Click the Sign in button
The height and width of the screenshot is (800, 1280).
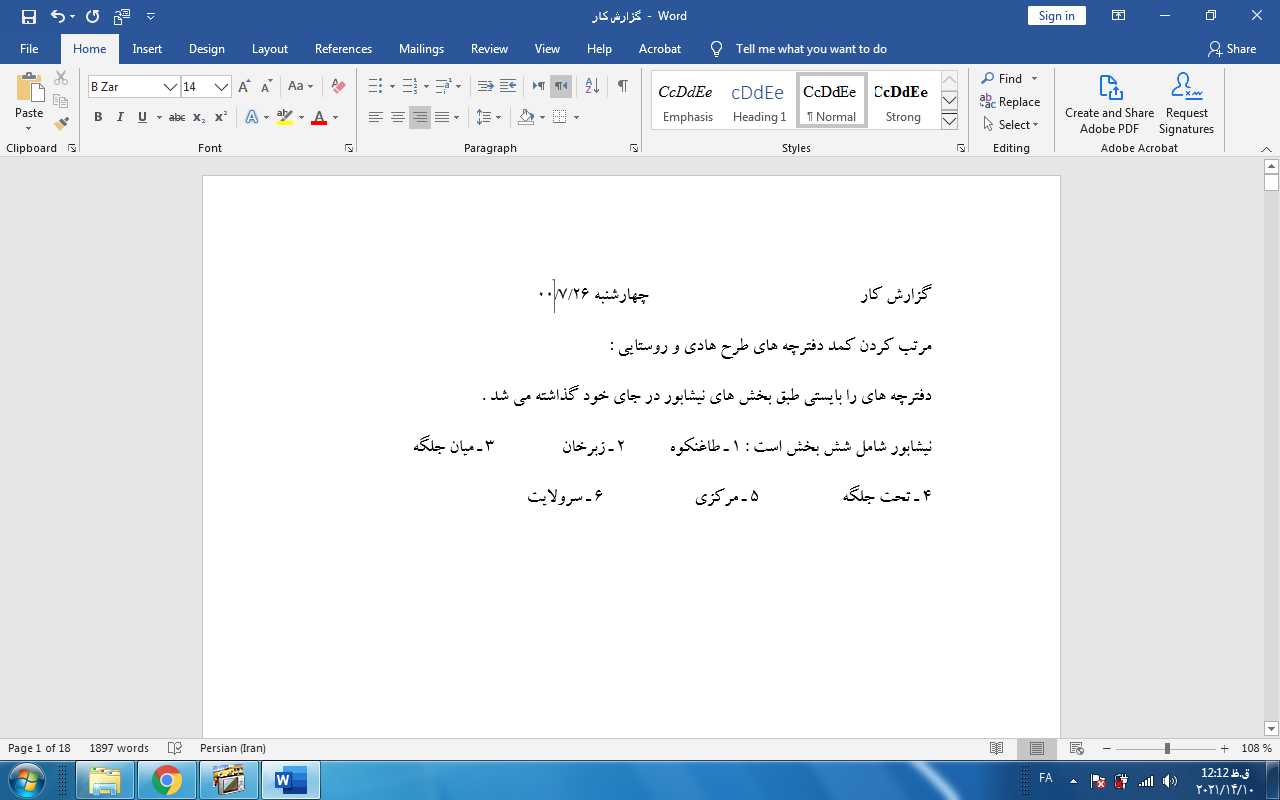(1056, 16)
